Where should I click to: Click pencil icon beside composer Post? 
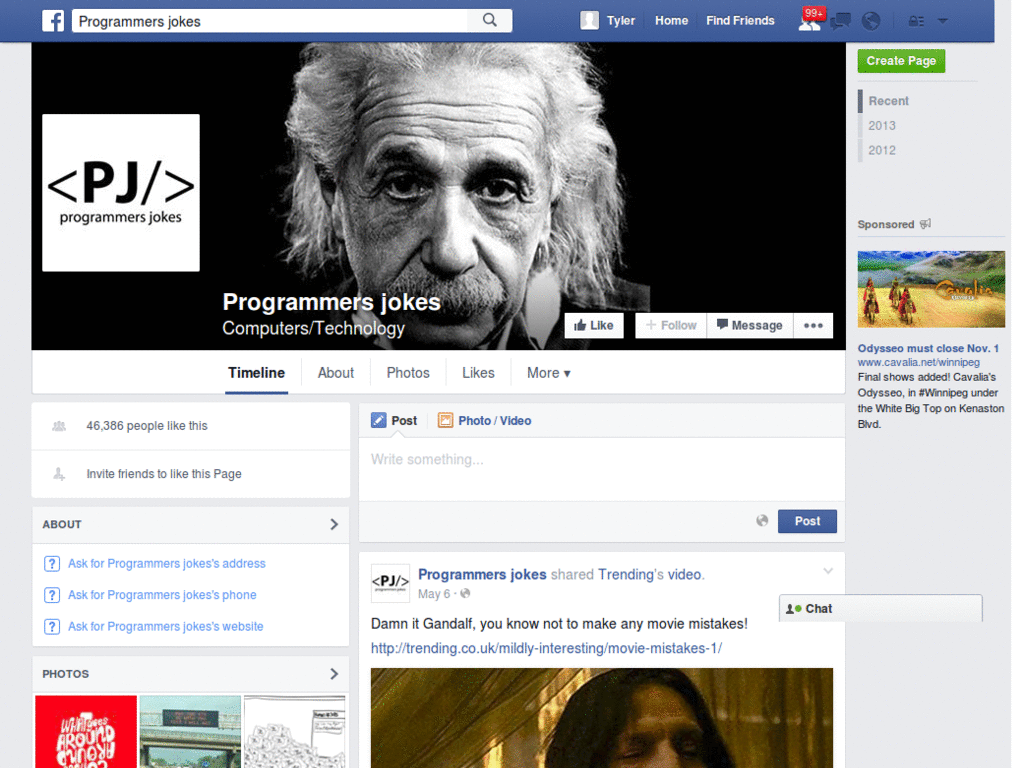point(379,420)
